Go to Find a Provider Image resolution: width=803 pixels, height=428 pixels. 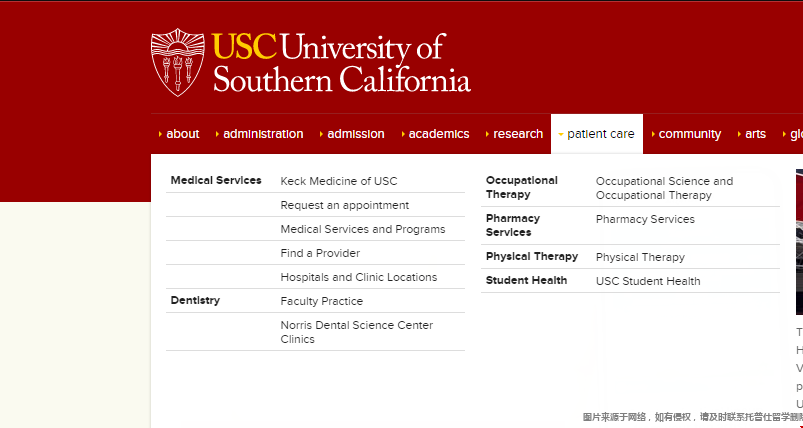[320, 253]
